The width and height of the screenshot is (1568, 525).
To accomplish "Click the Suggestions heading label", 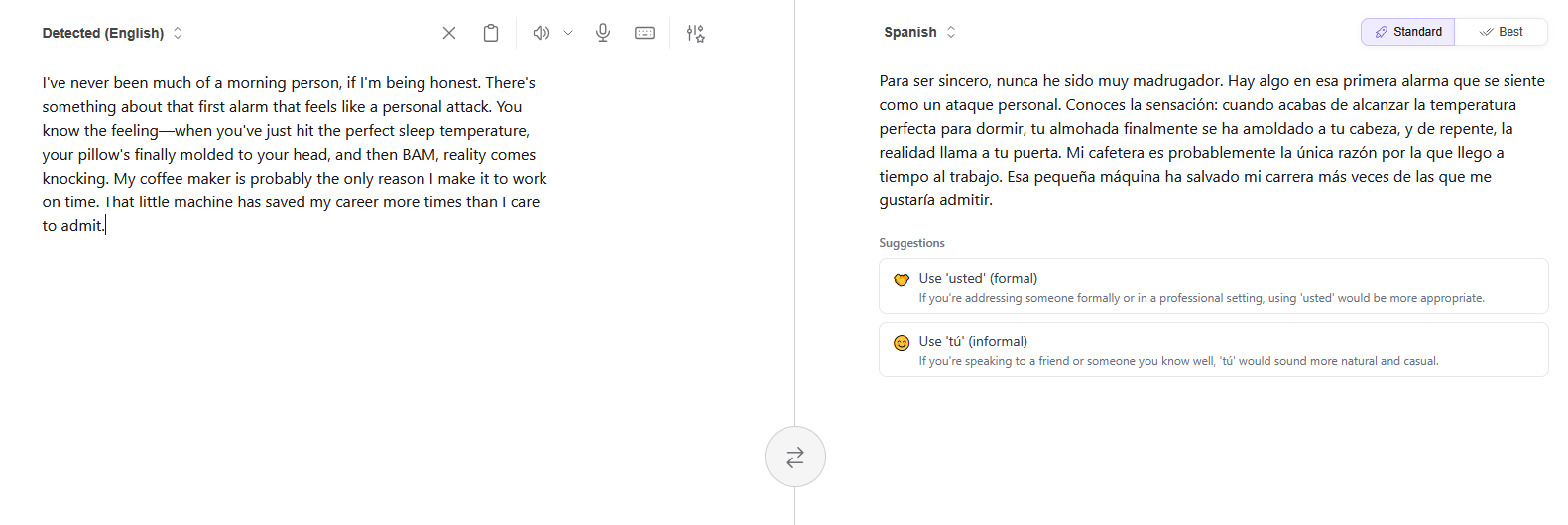I will (x=911, y=243).
